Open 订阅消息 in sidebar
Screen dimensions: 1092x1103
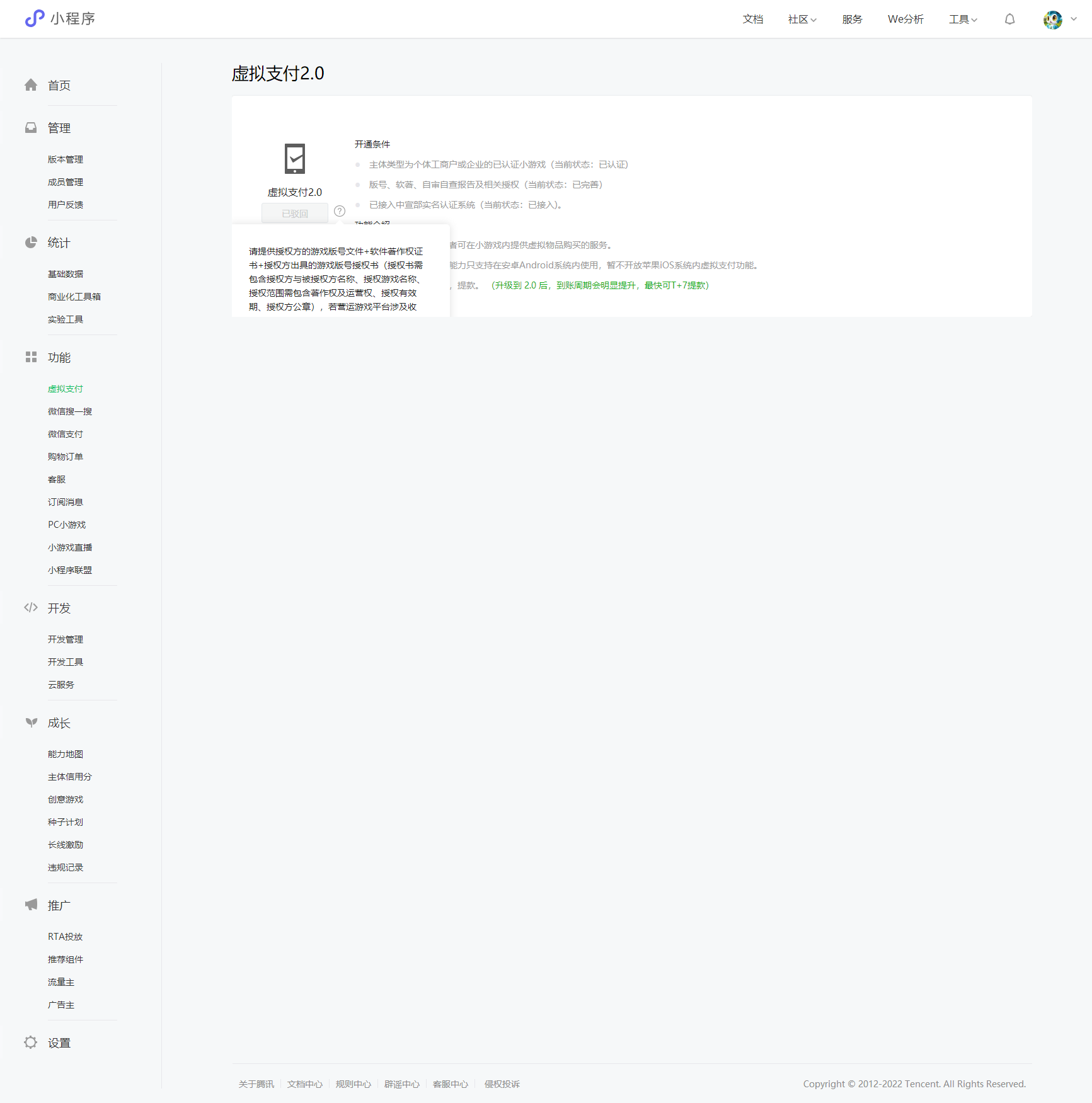click(x=66, y=502)
